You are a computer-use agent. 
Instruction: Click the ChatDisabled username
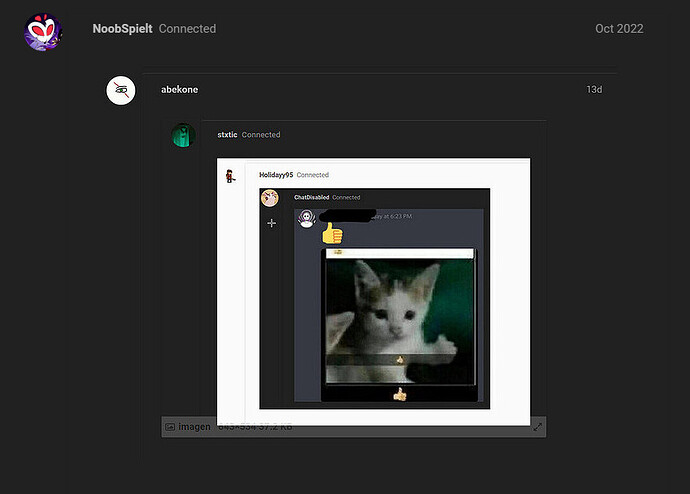[x=312, y=197]
